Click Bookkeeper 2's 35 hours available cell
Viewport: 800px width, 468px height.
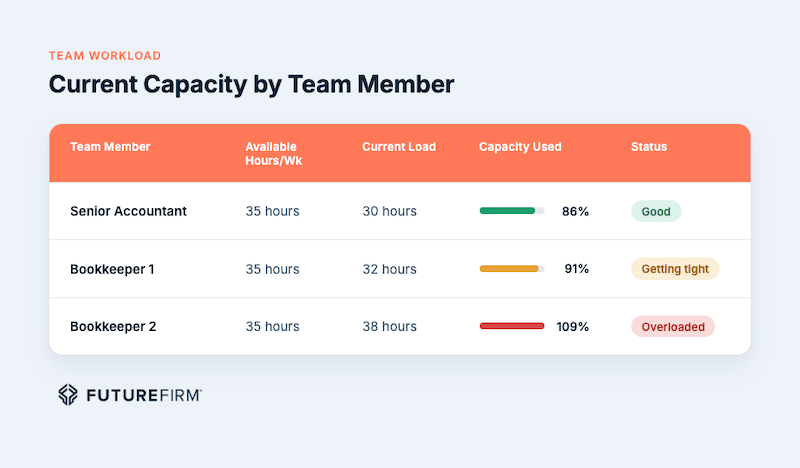272,327
